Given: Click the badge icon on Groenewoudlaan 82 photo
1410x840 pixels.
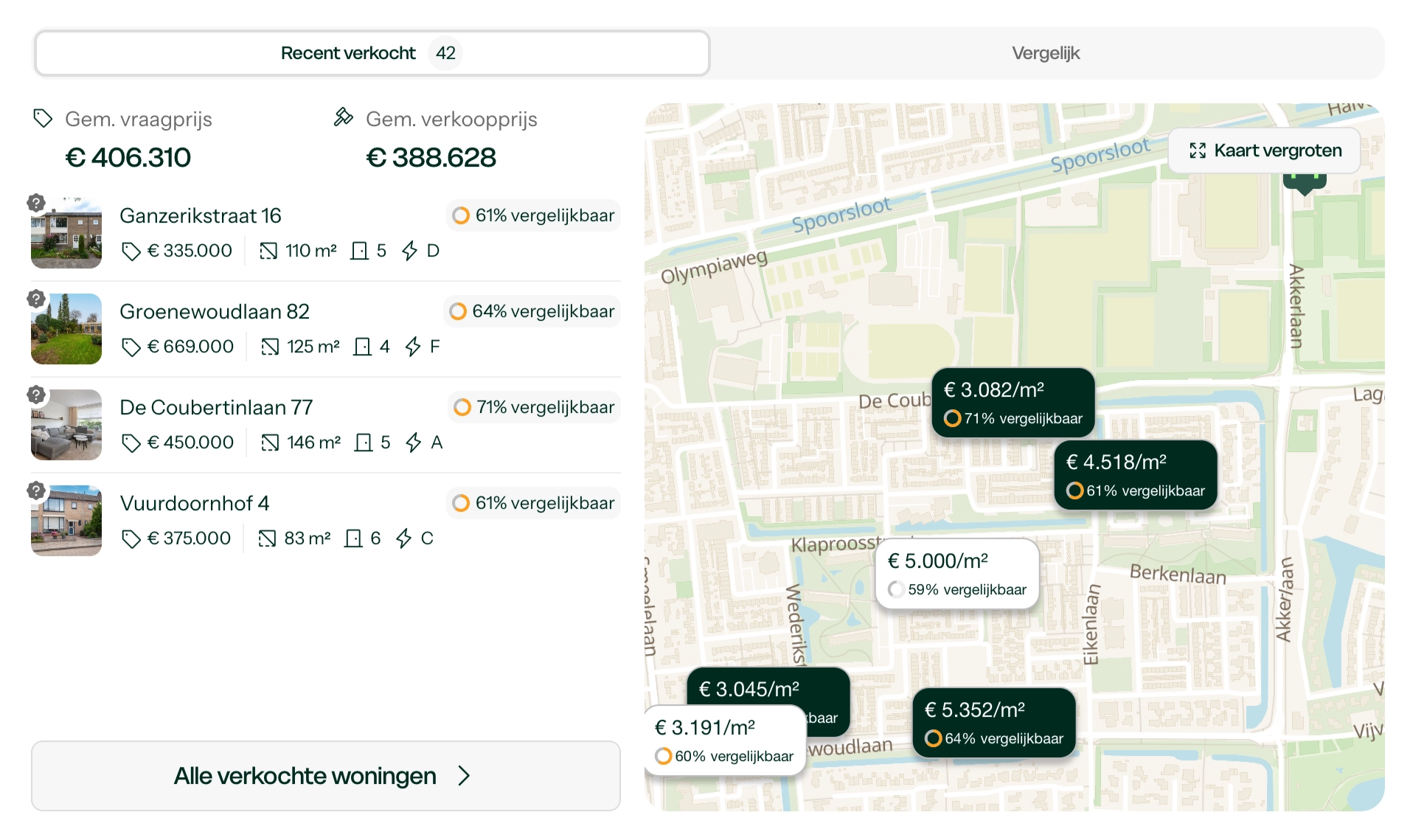Looking at the screenshot, I should pyautogui.click(x=36, y=299).
